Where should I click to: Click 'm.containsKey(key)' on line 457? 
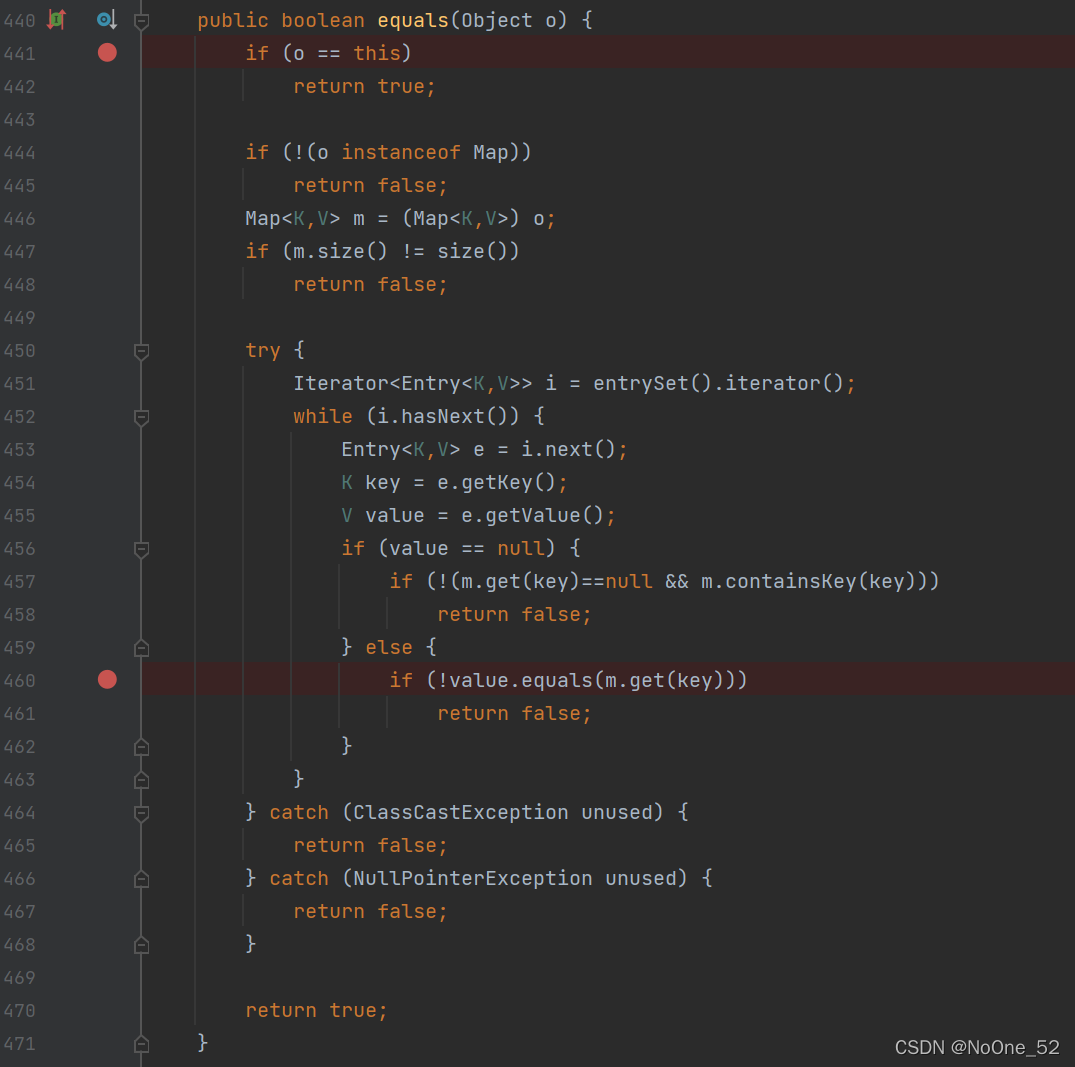coord(814,582)
